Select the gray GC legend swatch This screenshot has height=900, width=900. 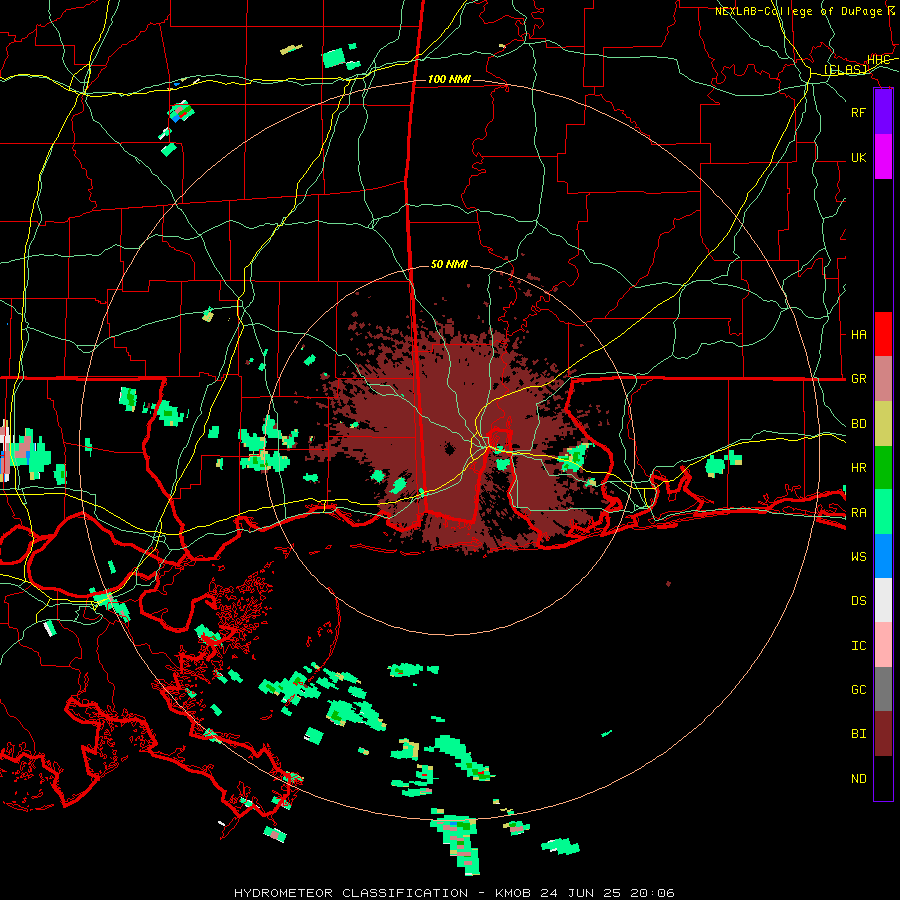click(x=883, y=689)
